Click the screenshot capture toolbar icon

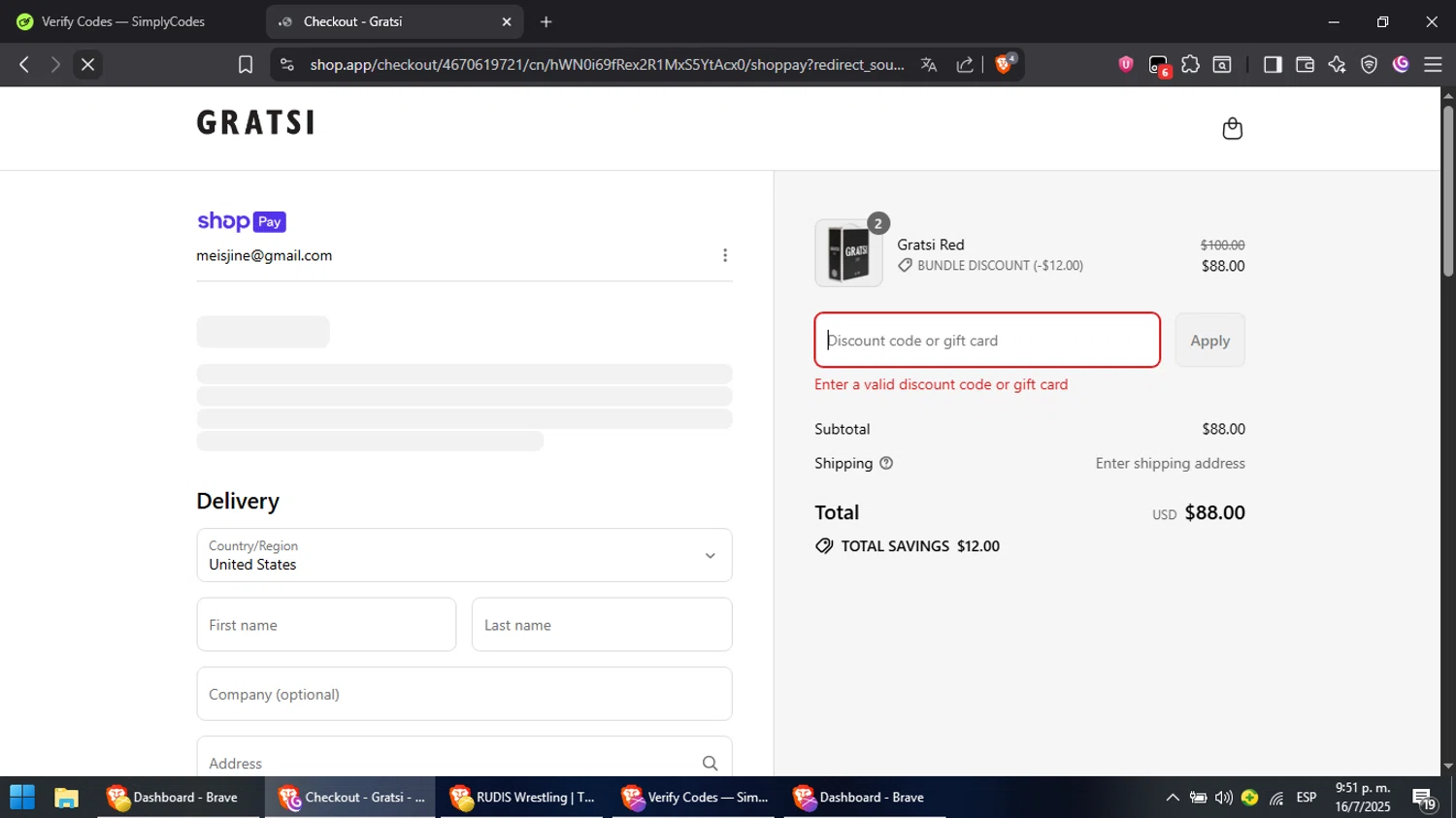point(1223,64)
